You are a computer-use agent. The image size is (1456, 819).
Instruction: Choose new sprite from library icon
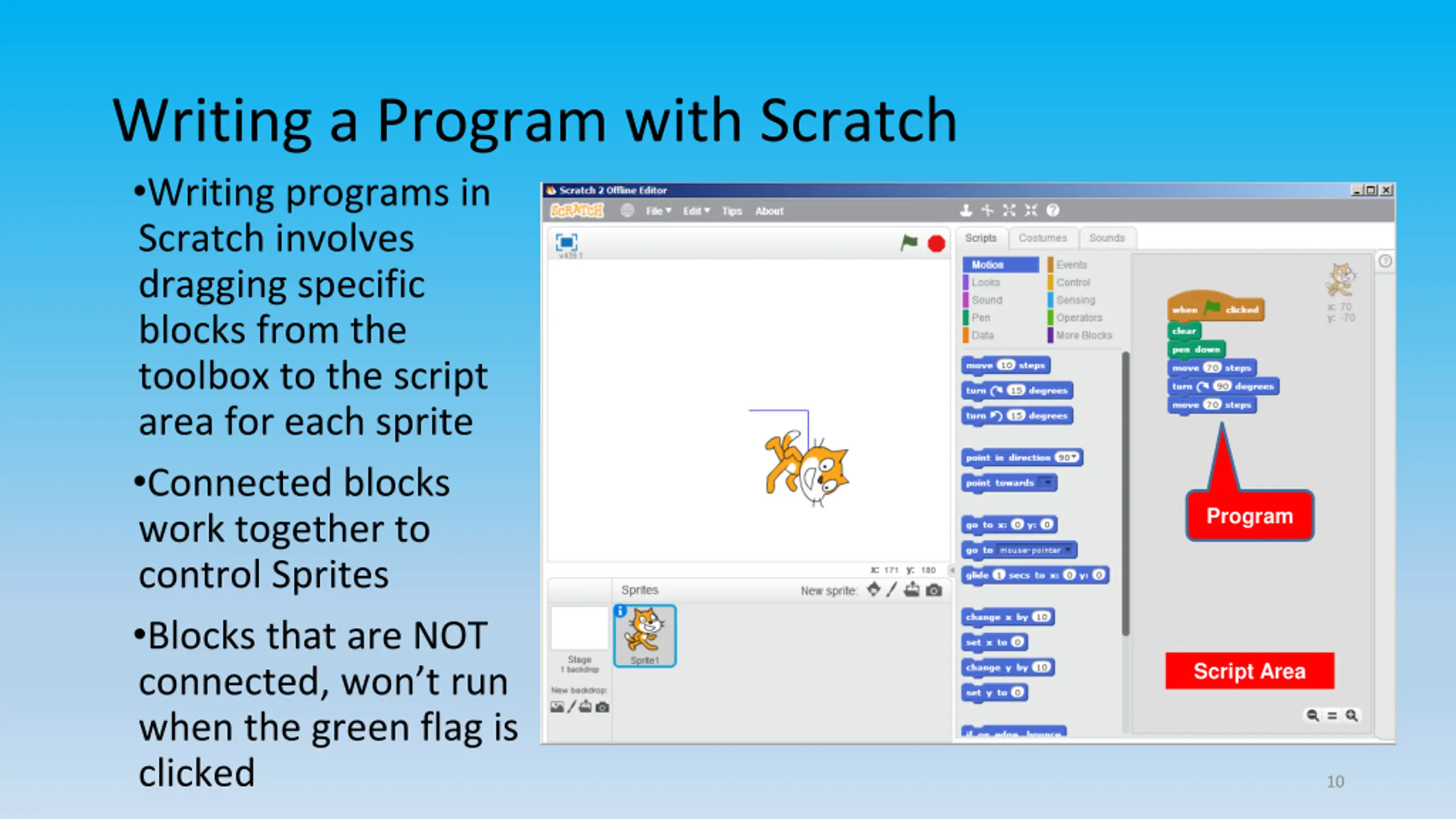874,590
